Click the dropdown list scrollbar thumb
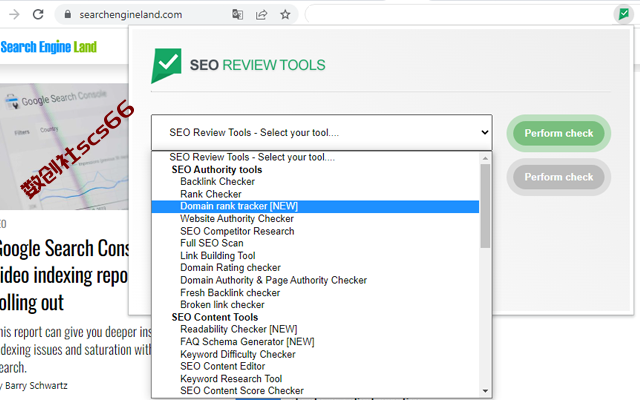 pos(485,206)
